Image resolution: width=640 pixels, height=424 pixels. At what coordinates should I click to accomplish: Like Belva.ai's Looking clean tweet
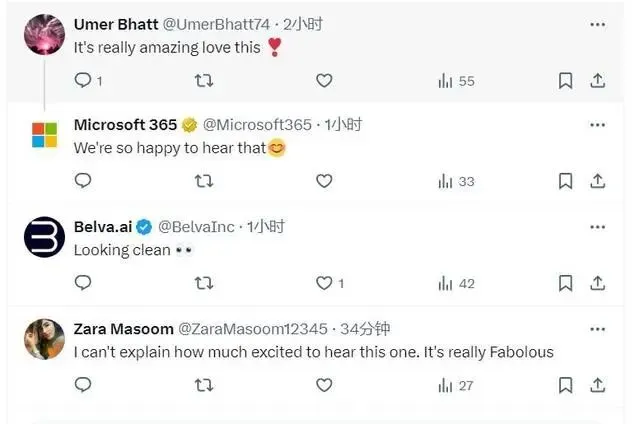[x=324, y=283]
